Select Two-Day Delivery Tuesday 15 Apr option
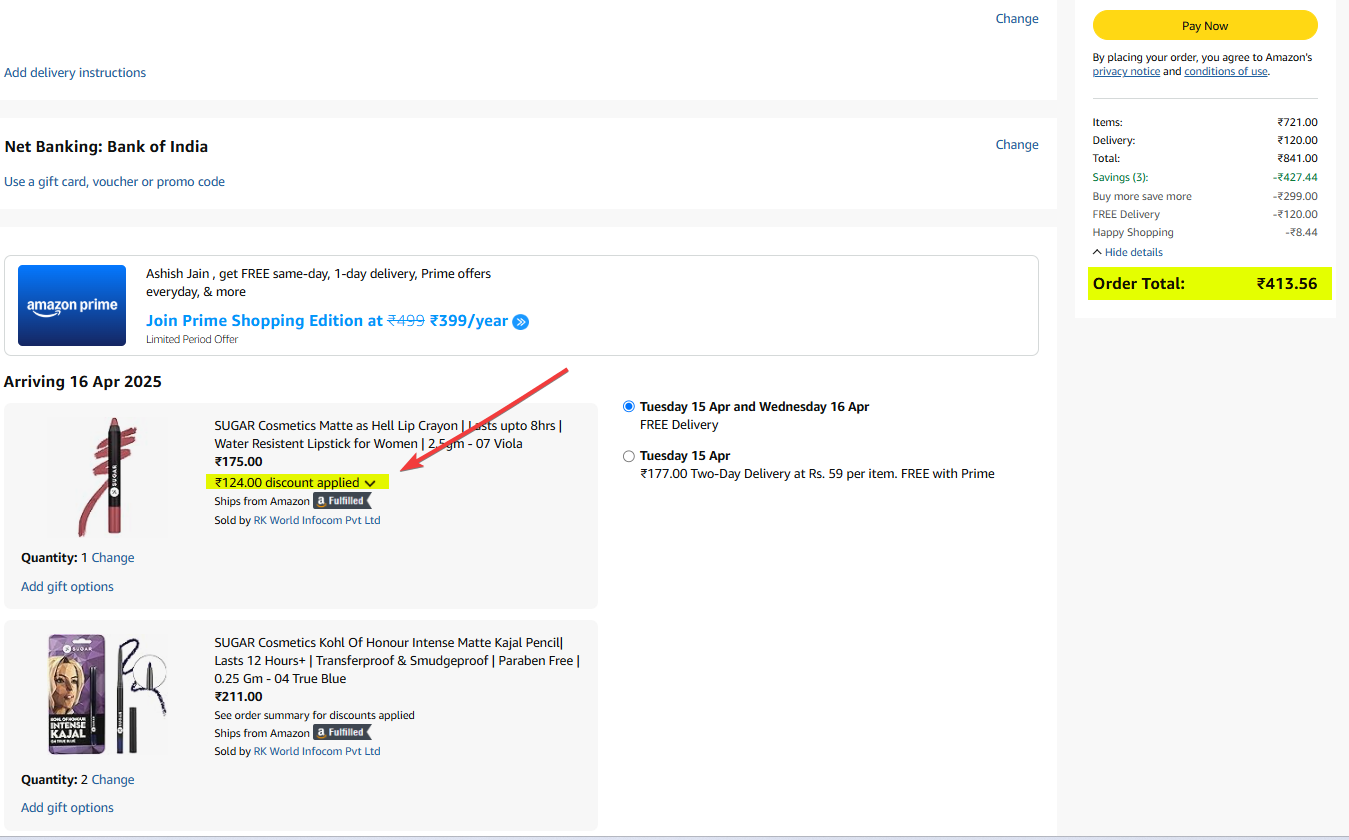The width and height of the screenshot is (1349, 840). pyautogui.click(x=629, y=456)
